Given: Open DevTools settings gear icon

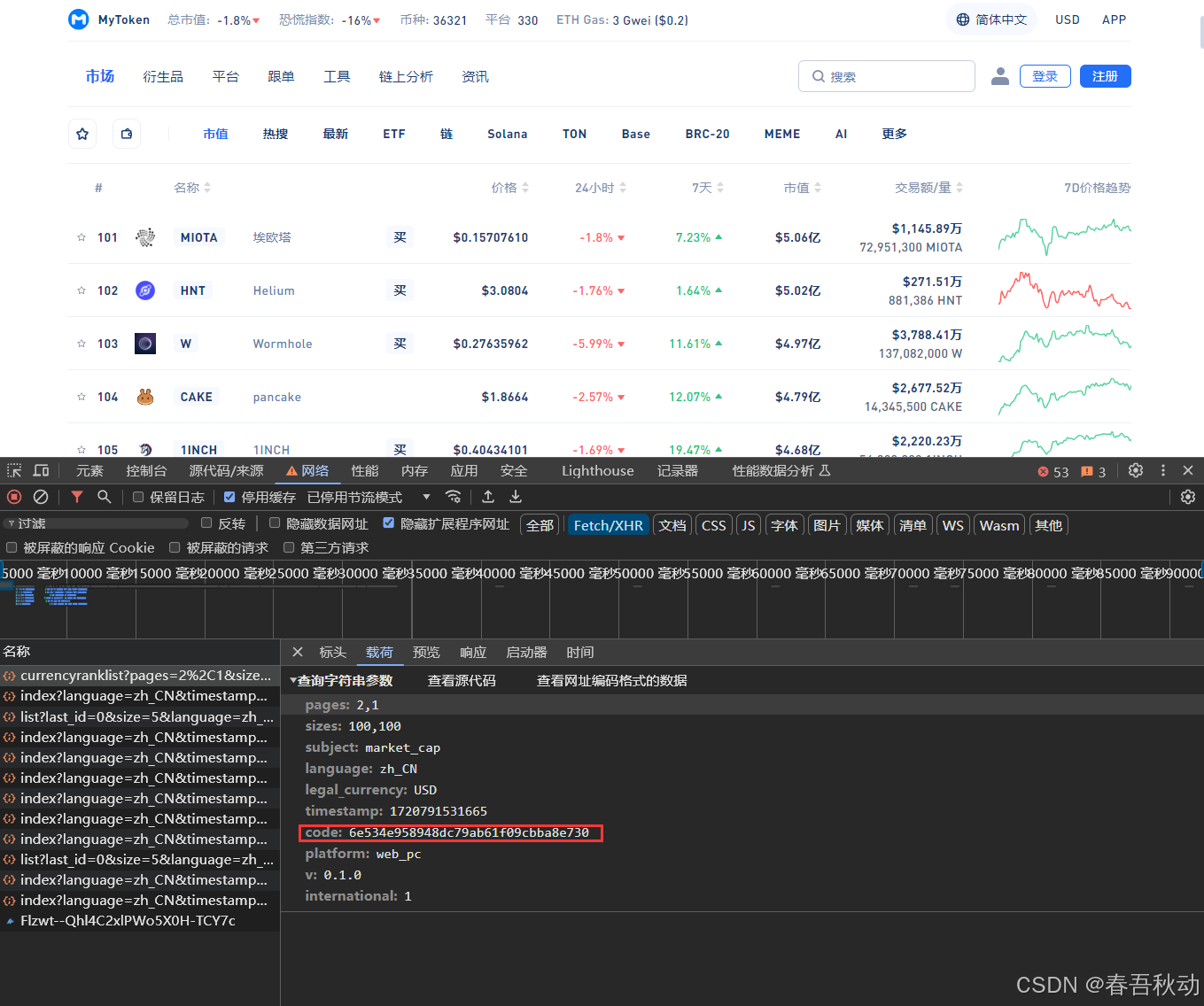Looking at the screenshot, I should click(1136, 470).
